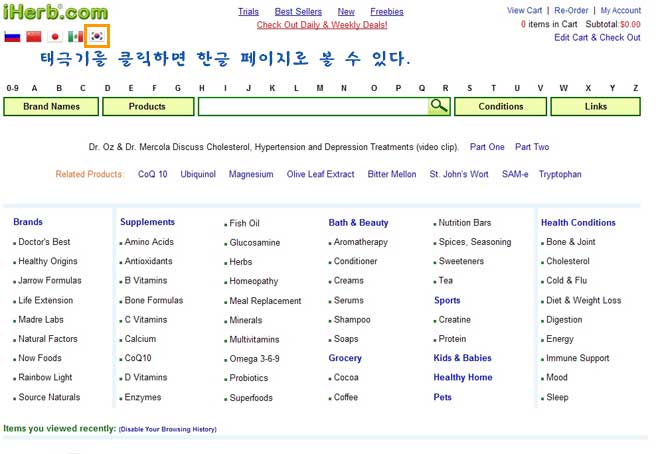This screenshot has height=454, width=660.
Task: Open the Conditions menu
Action: click(x=500, y=106)
